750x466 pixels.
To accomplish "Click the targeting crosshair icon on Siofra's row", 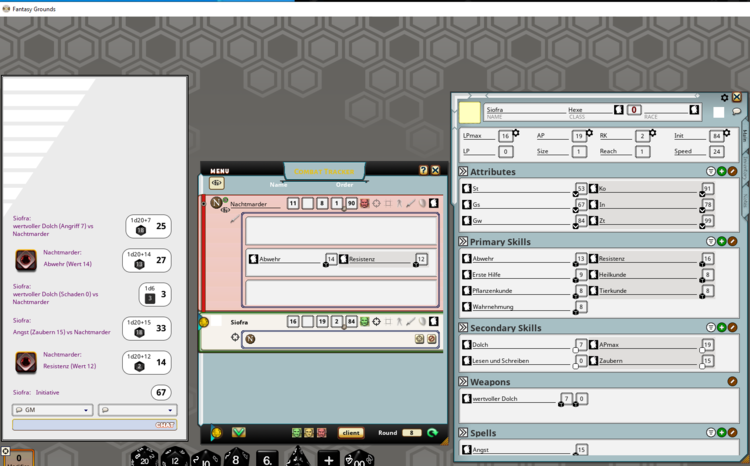I will pos(377,321).
